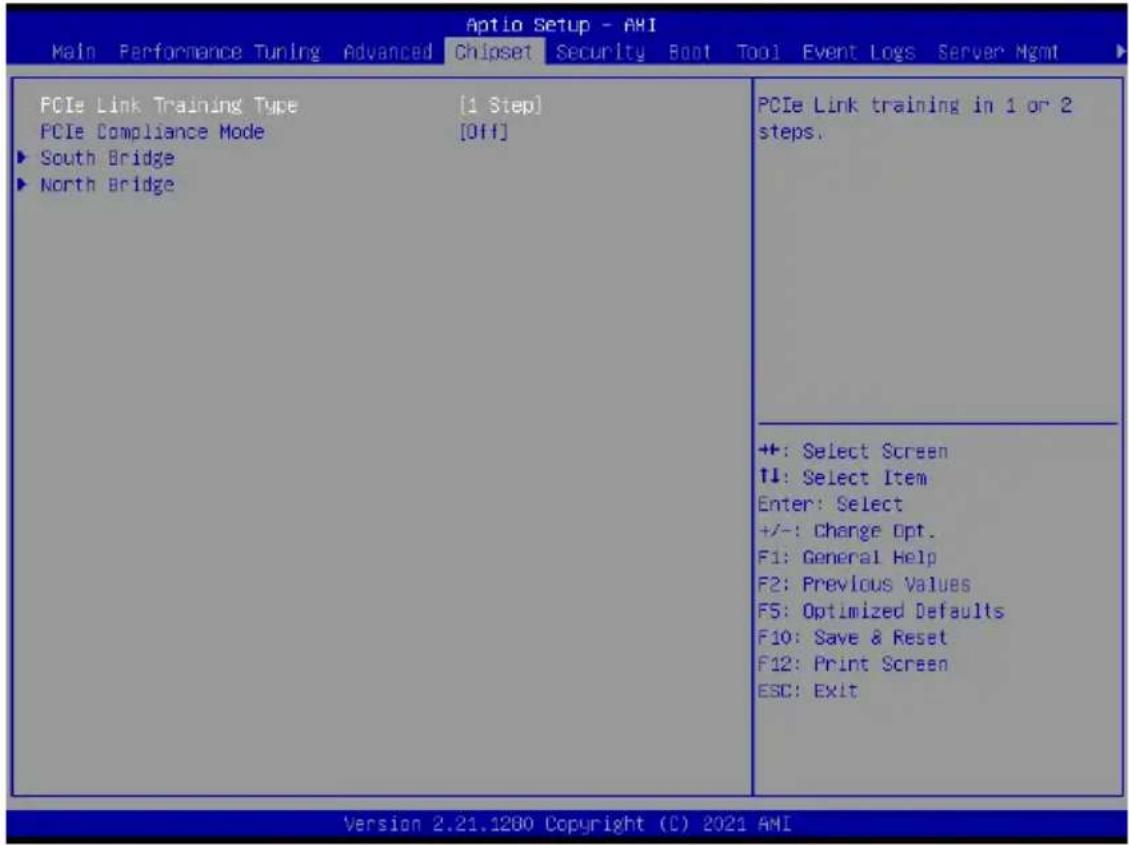1129x845 pixels.
Task: Click the Select Item help line
Action: [842, 478]
